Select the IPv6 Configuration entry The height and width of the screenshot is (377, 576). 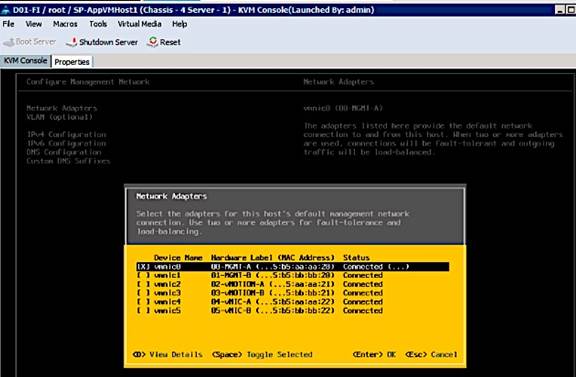pos(66,143)
